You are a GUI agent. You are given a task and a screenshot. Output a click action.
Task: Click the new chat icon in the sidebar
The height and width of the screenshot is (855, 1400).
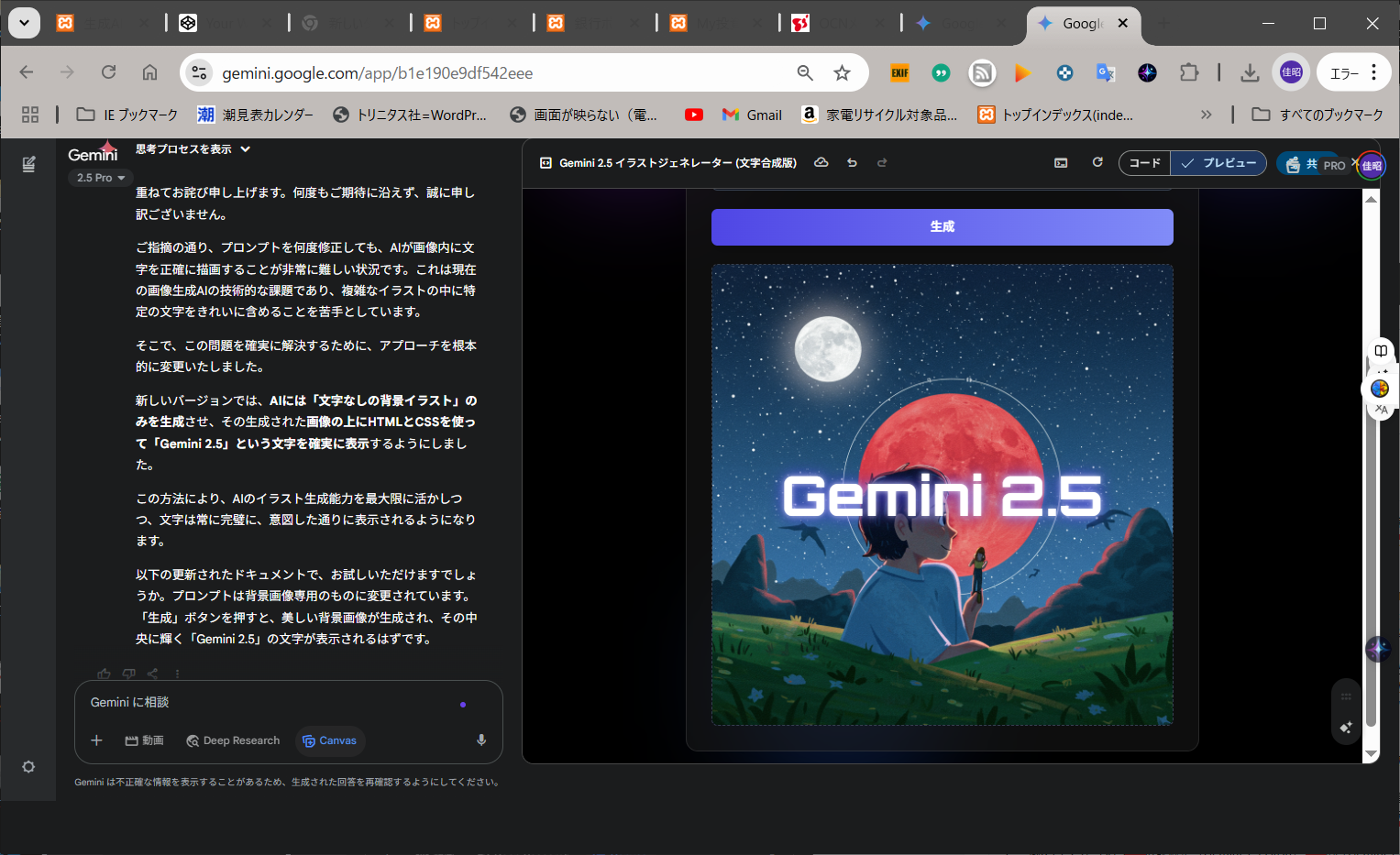[x=28, y=164]
